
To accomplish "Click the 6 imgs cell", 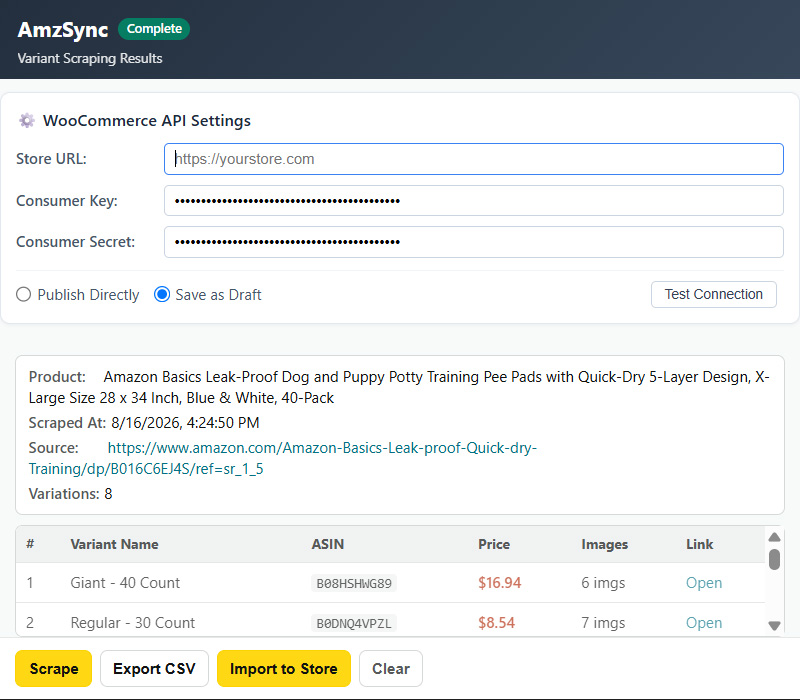I will pyautogui.click(x=603, y=583).
